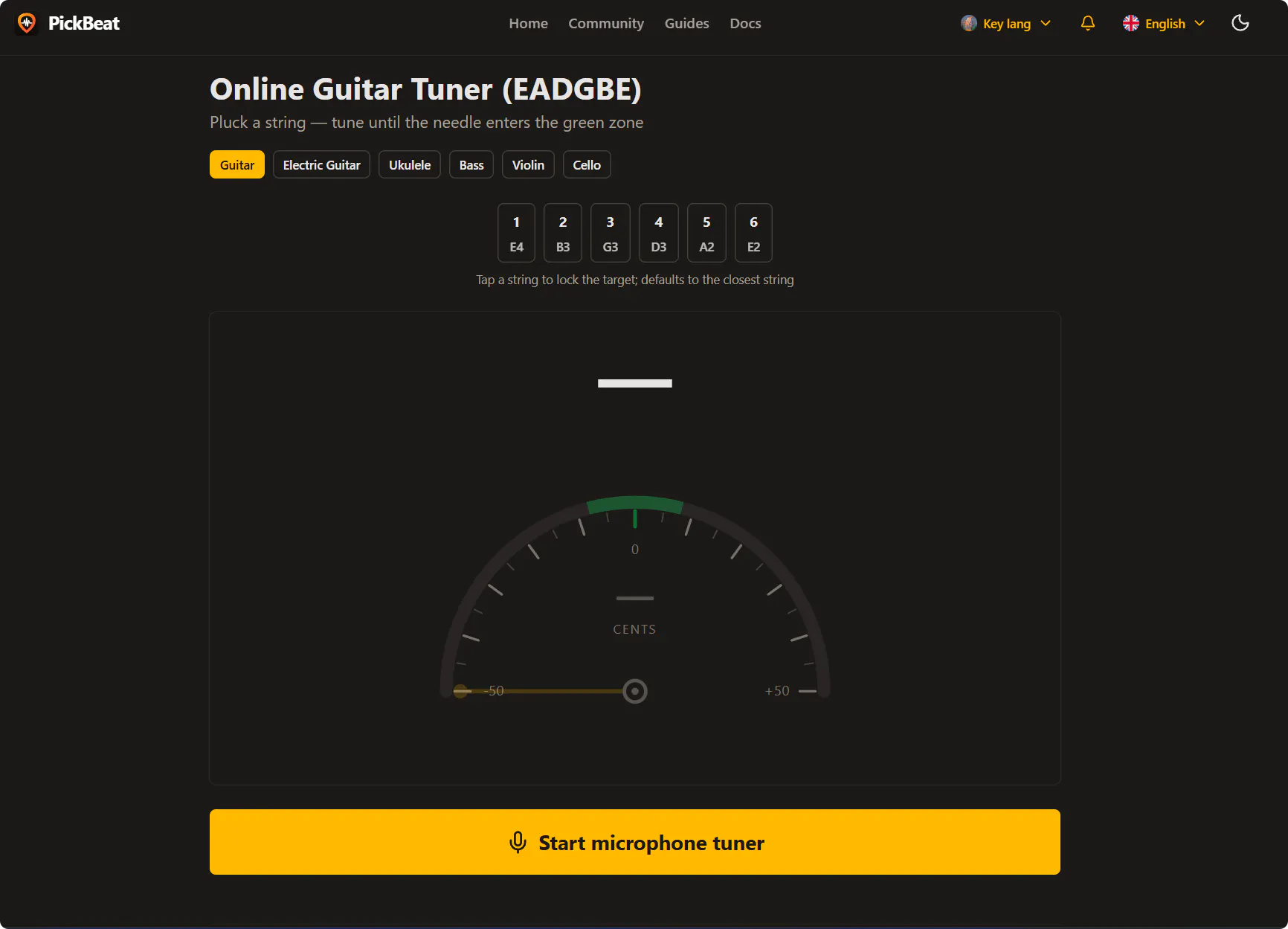Click the Tap a string hint text
The image size is (1288, 929).
(x=635, y=280)
